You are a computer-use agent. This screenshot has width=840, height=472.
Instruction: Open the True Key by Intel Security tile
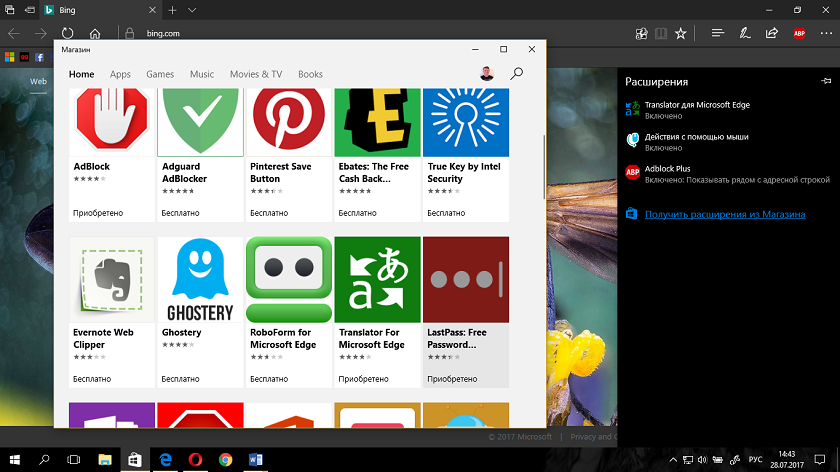(466, 155)
